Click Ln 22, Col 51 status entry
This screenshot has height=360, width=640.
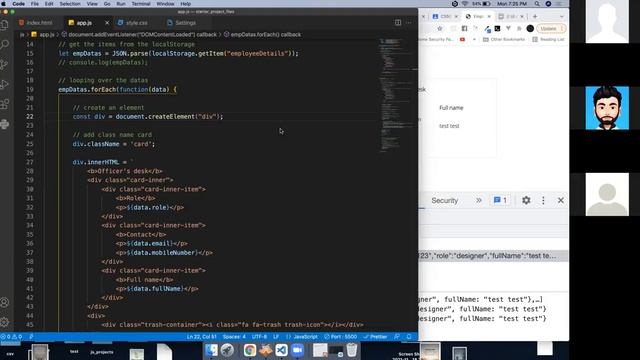click(201, 337)
